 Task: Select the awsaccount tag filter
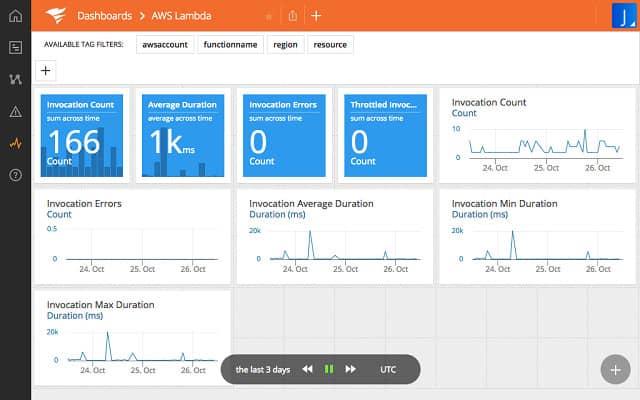coord(165,44)
